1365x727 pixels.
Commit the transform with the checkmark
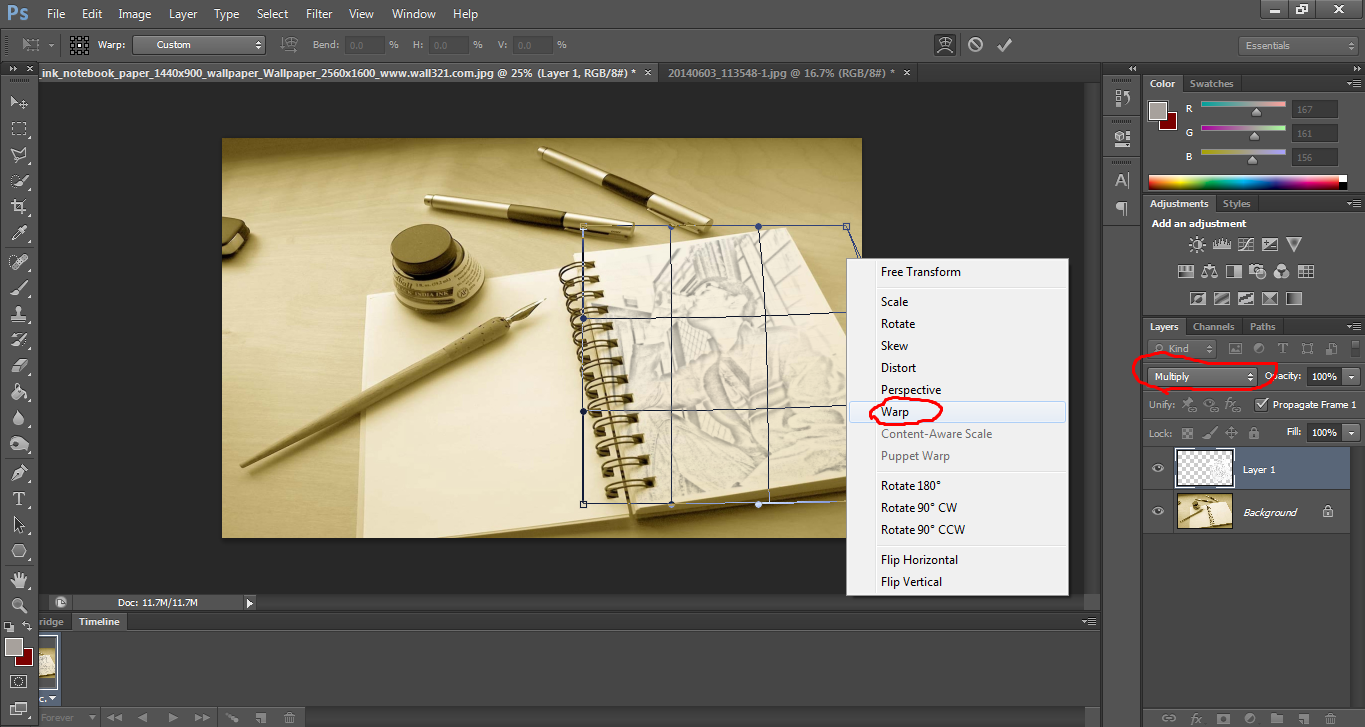(x=1005, y=45)
